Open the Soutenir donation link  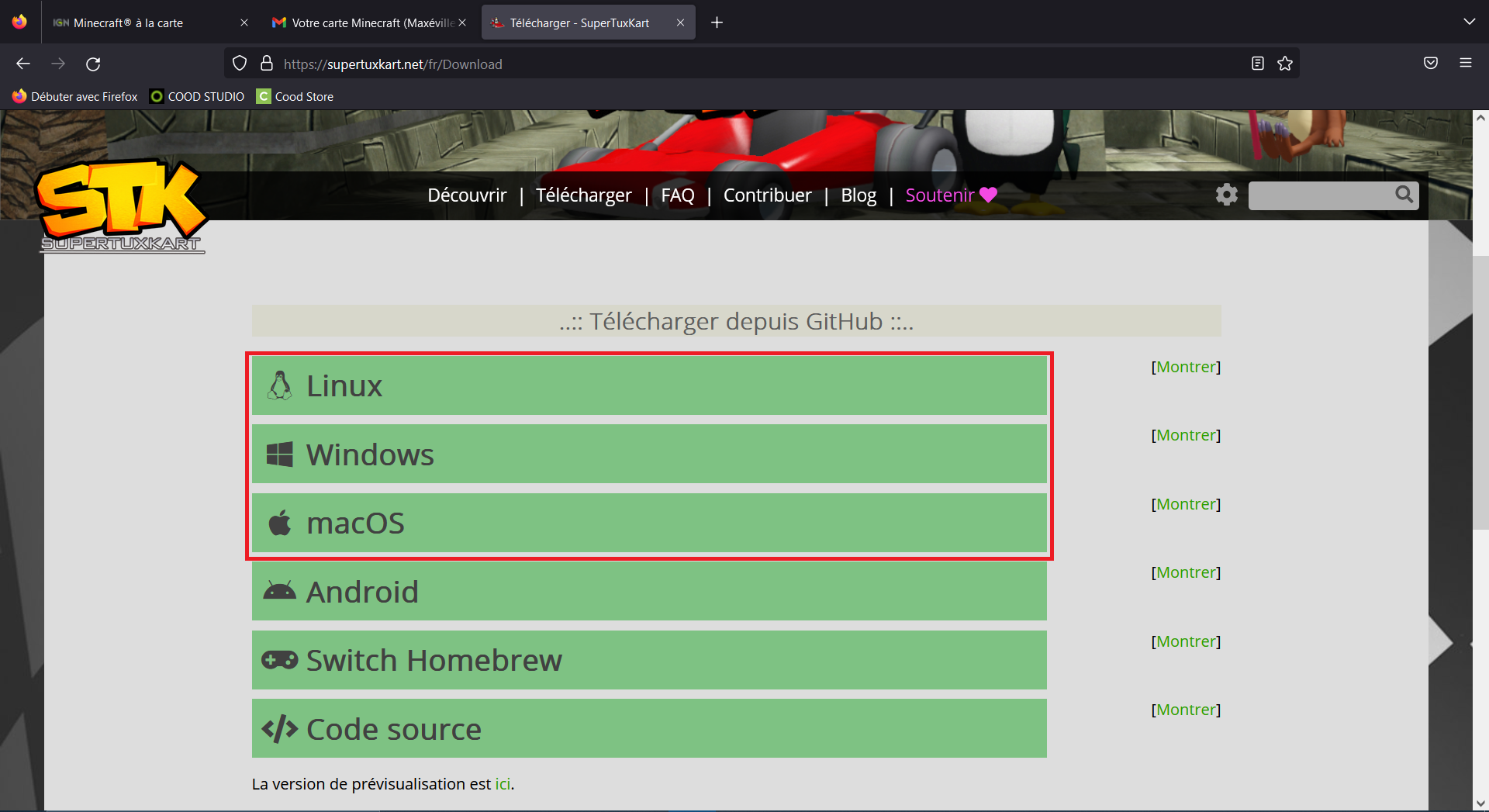tap(940, 195)
